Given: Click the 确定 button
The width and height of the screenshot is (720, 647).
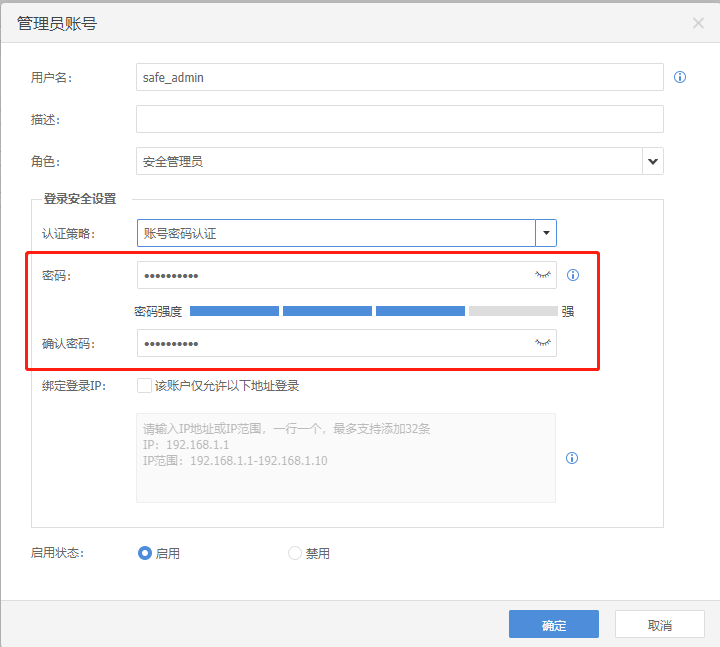Looking at the screenshot, I should 553,625.
